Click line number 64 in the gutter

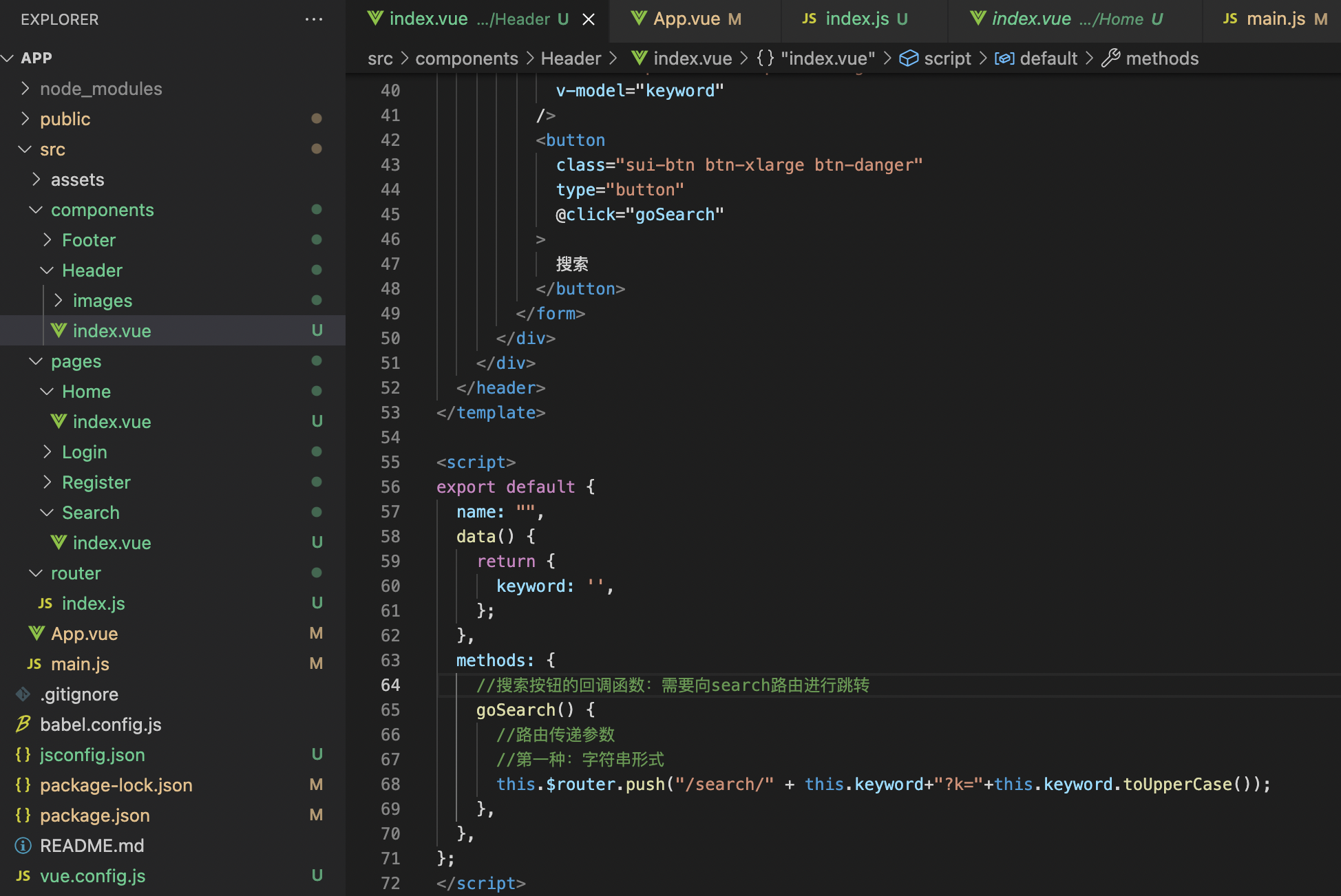pos(390,685)
